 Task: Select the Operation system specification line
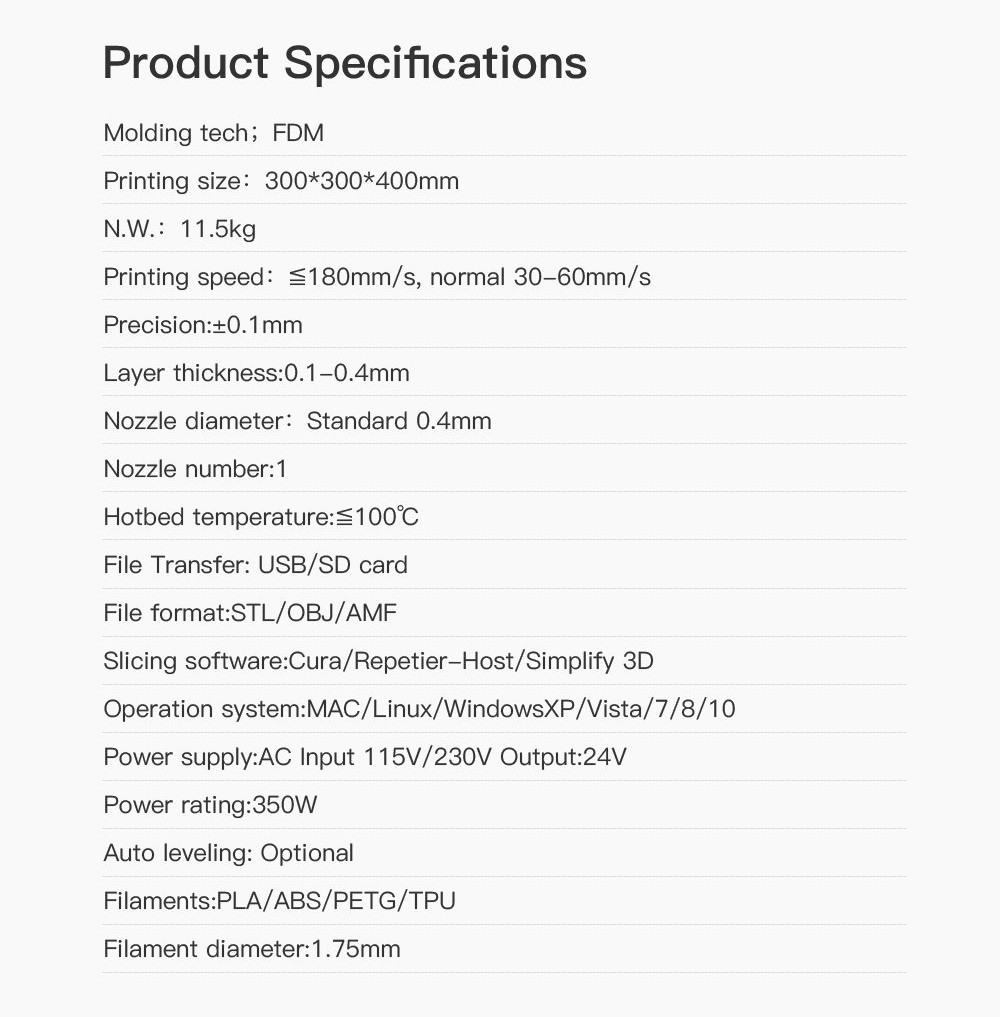click(x=419, y=709)
